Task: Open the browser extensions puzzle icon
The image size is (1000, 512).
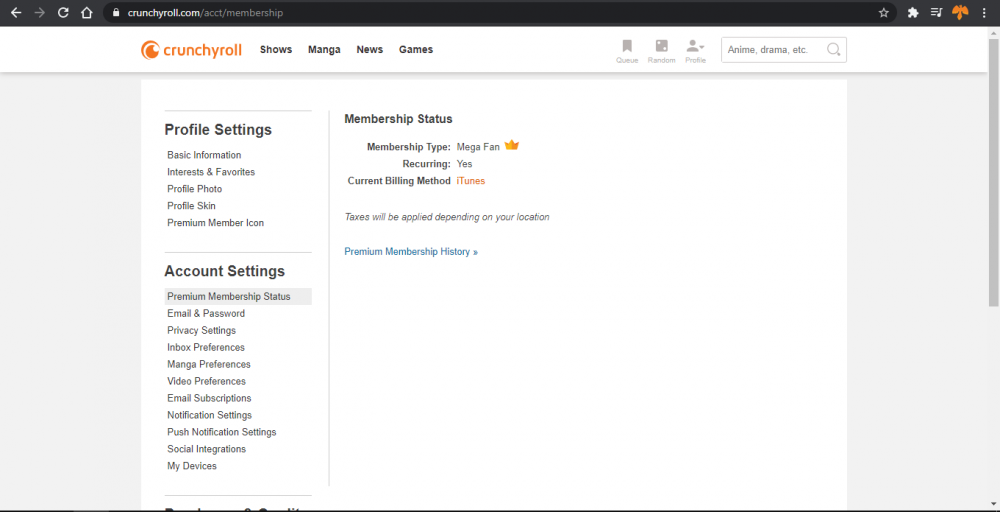Action: pyautogui.click(x=913, y=13)
